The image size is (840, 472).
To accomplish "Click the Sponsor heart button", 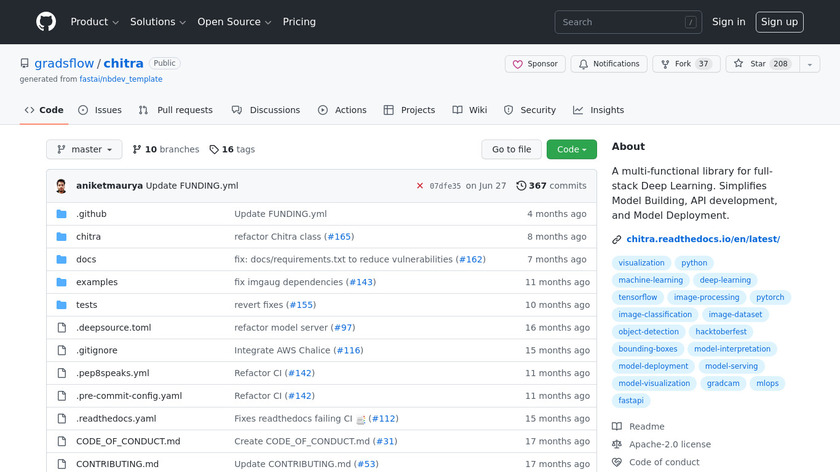I will (535, 64).
